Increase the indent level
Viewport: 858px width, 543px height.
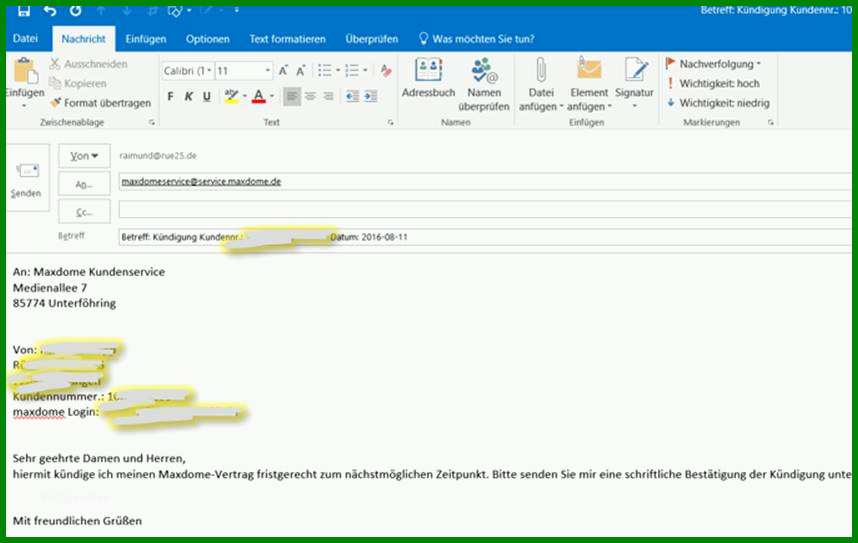point(370,96)
